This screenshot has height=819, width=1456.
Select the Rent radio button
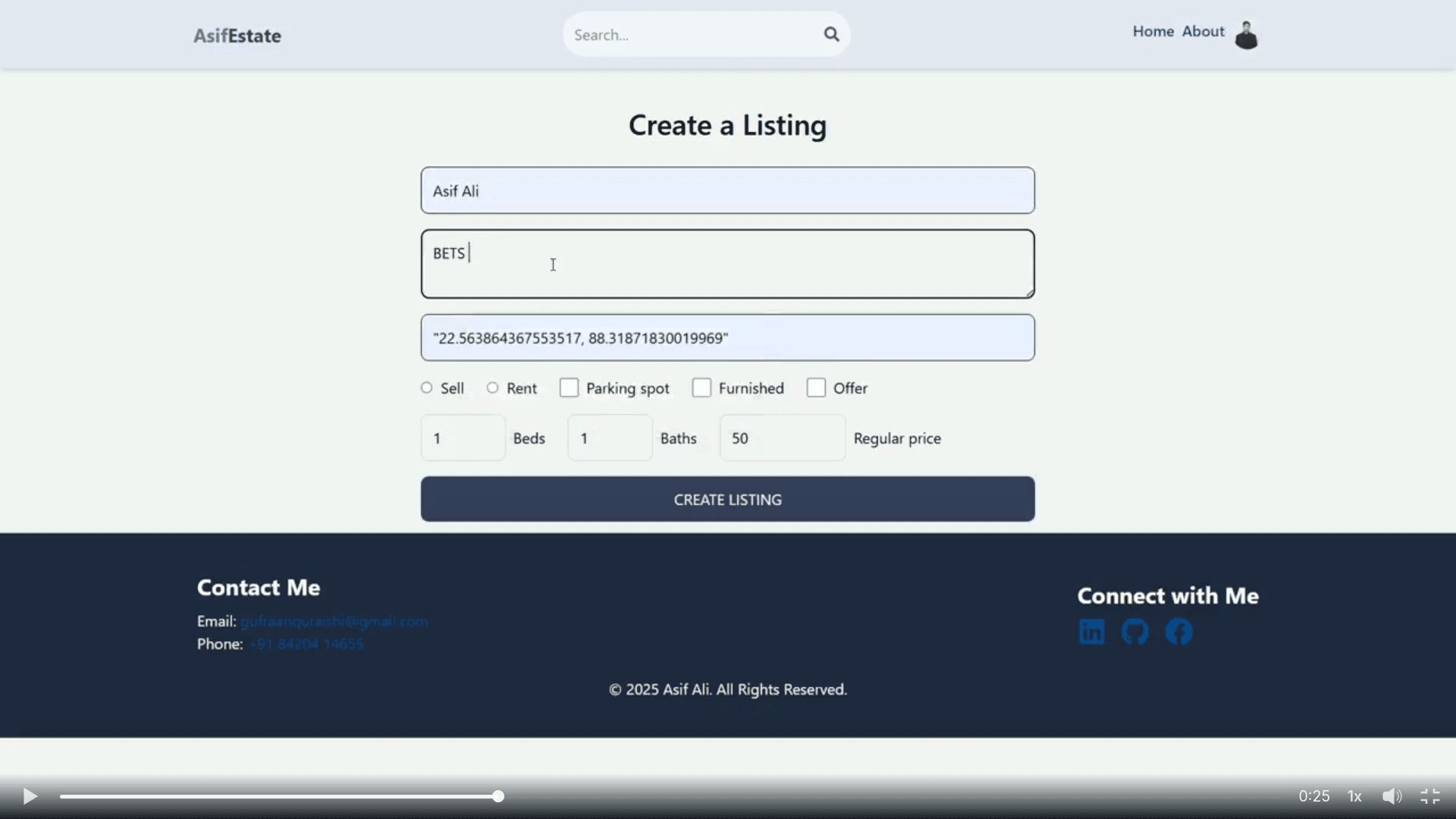coord(493,388)
